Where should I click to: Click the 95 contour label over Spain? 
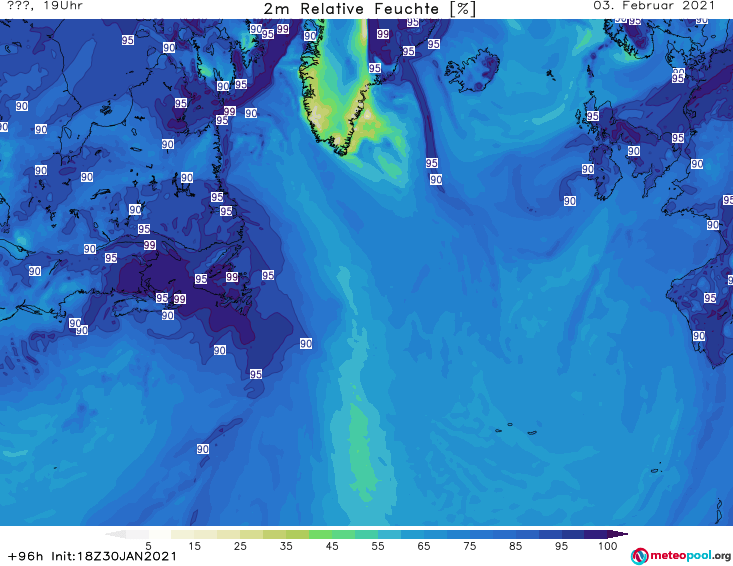coord(710,298)
